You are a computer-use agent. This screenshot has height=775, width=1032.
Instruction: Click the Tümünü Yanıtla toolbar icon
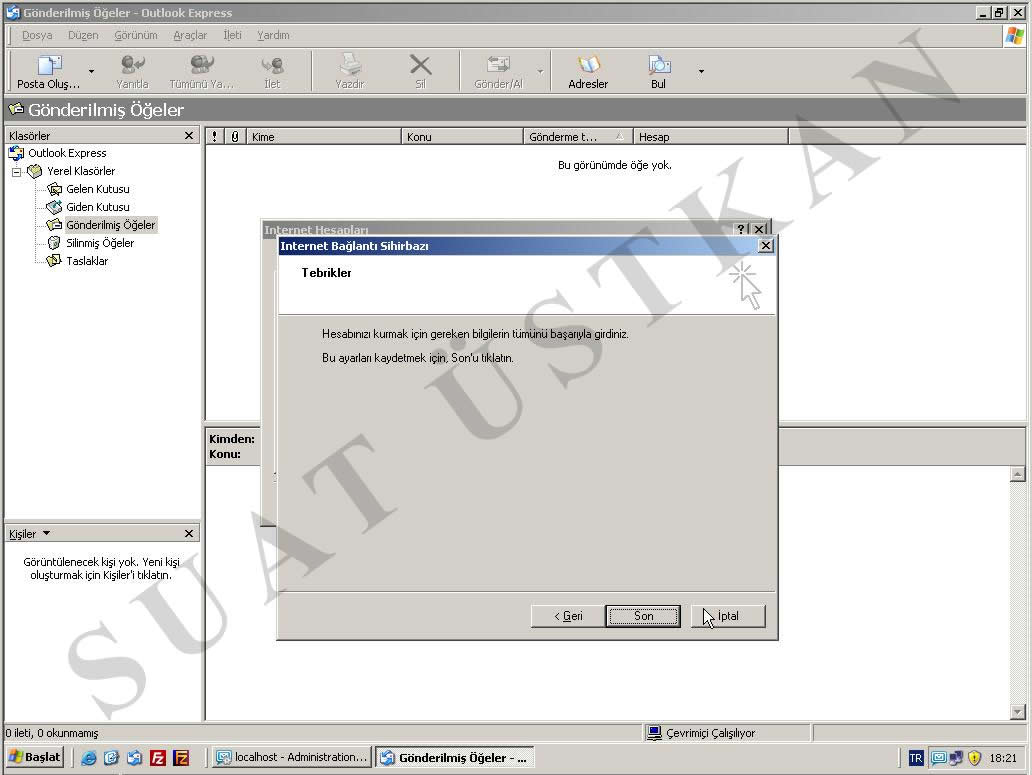(201, 71)
